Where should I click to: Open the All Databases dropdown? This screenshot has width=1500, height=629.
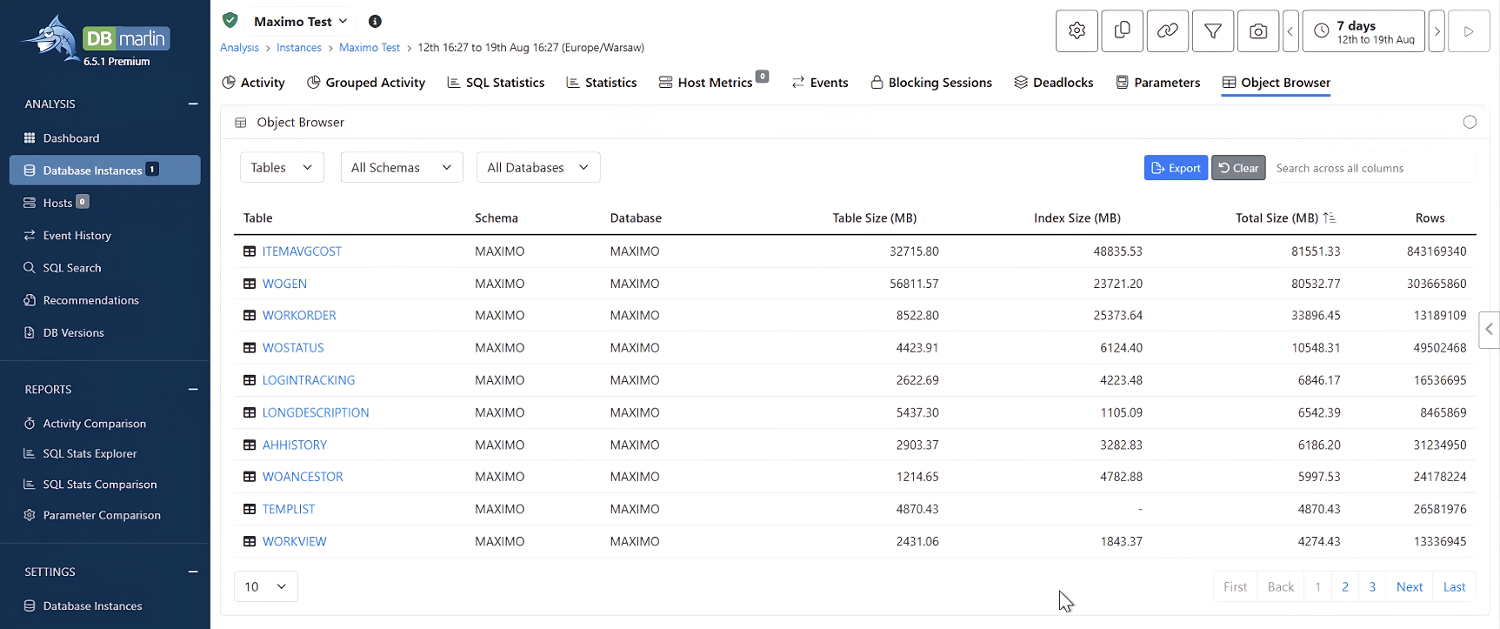coord(538,167)
